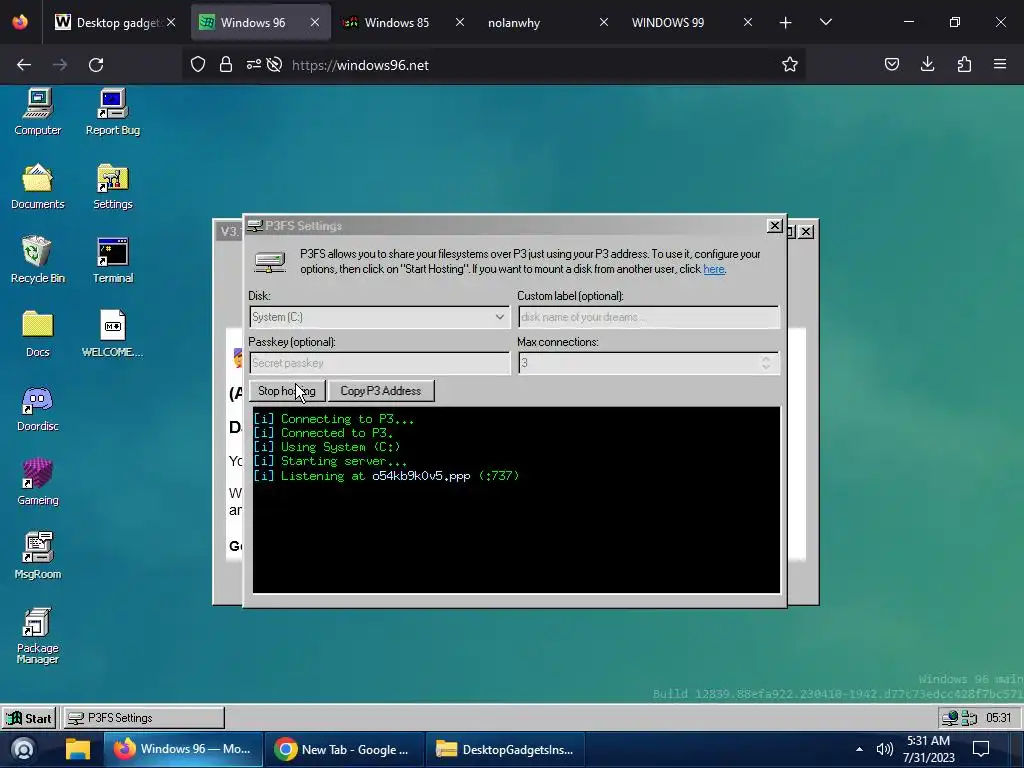Show hidden system tray icons
1024x768 pixels.
859,749
